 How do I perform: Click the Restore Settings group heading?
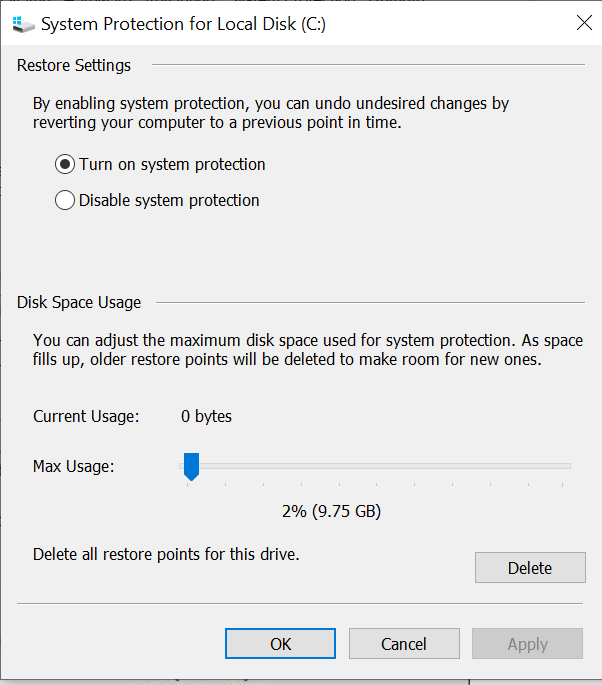[x=74, y=65]
